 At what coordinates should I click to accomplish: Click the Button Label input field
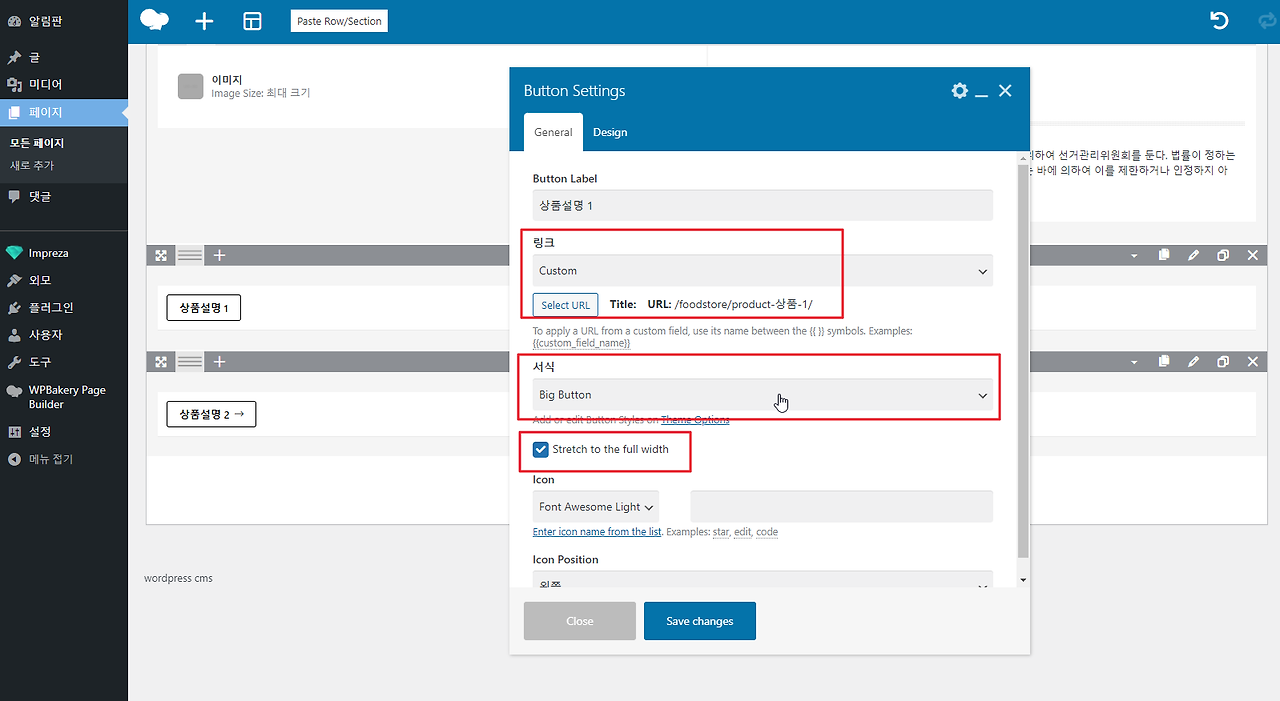pos(763,205)
